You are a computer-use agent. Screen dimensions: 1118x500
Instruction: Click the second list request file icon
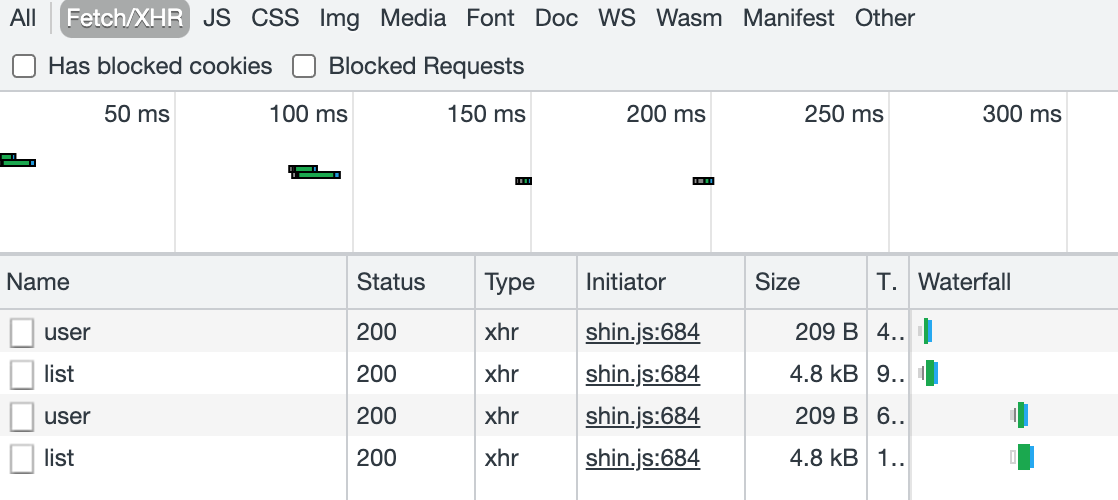pyautogui.click(x=22, y=458)
